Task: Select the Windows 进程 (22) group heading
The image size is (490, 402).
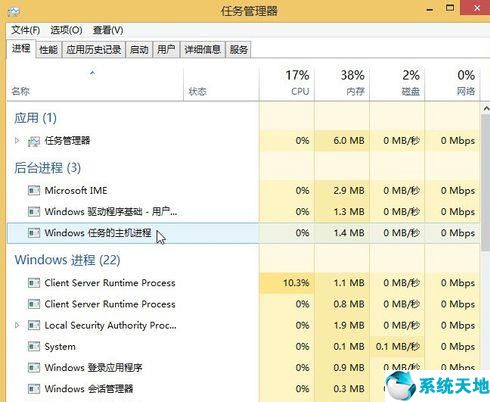Action: [67, 260]
